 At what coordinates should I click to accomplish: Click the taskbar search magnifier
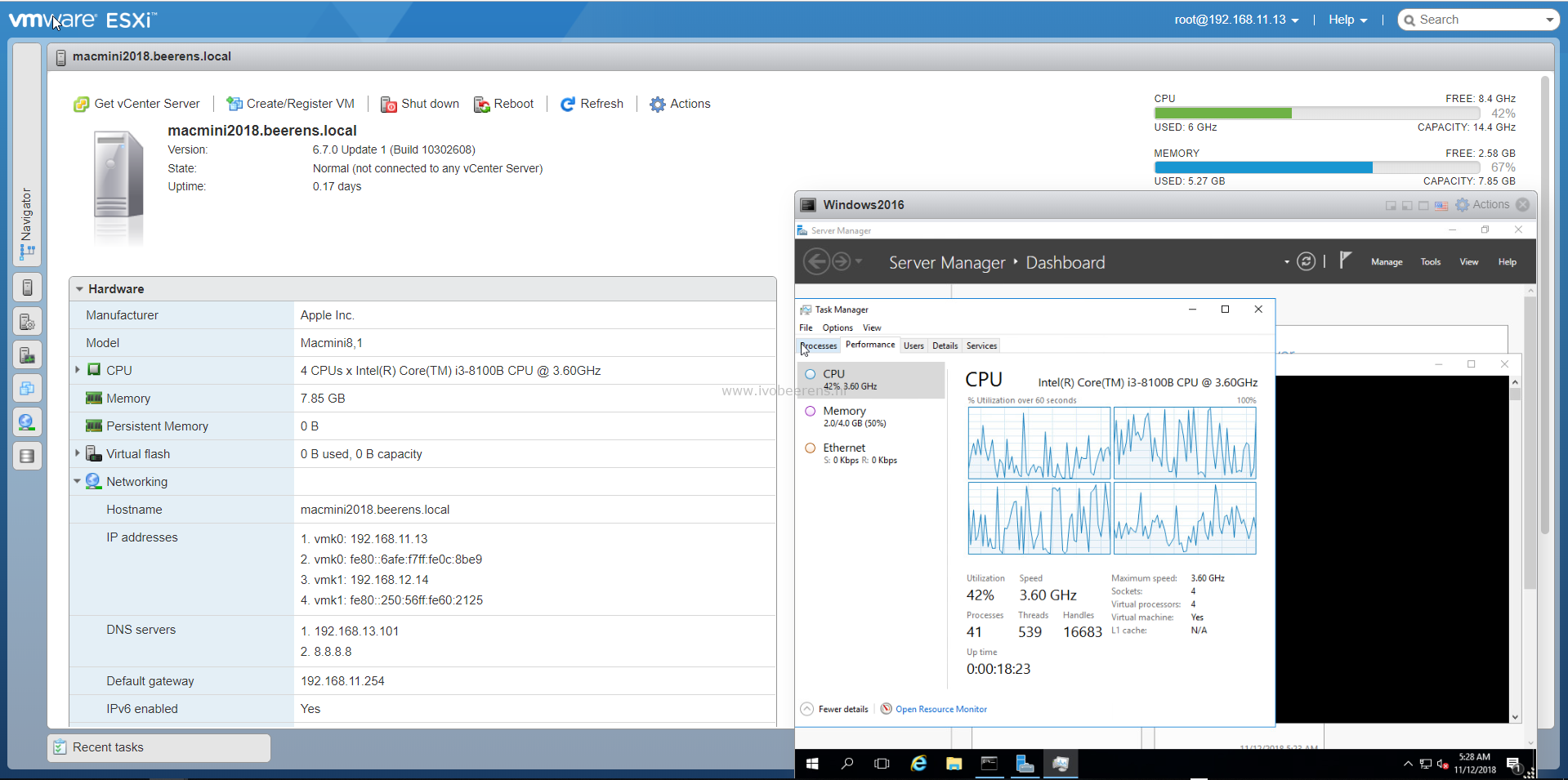point(847,764)
